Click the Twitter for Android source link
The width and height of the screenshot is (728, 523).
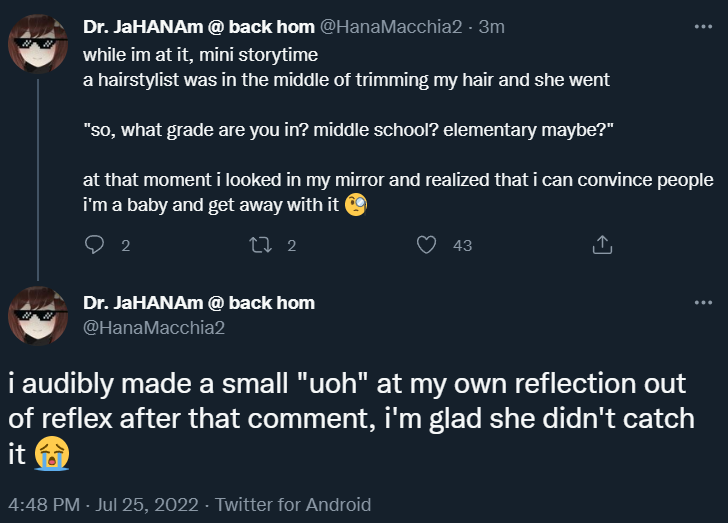pyautogui.click(x=293, y=504)
